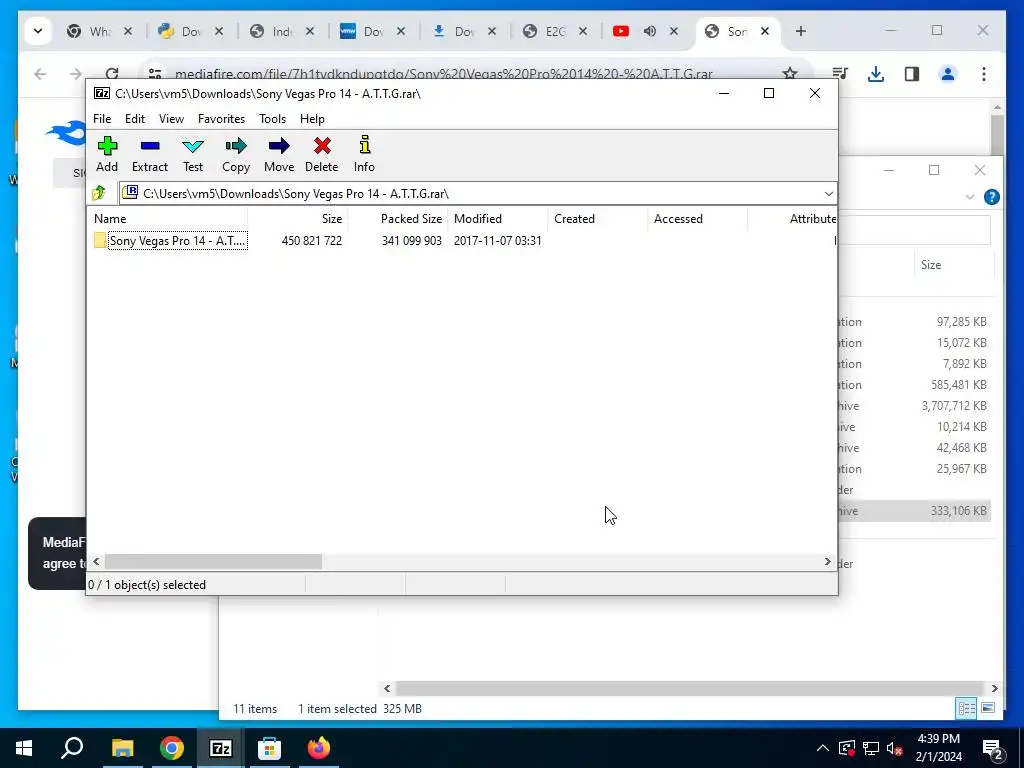
Task: Click the 450 821 722 size value
Action: click(312, 241)
